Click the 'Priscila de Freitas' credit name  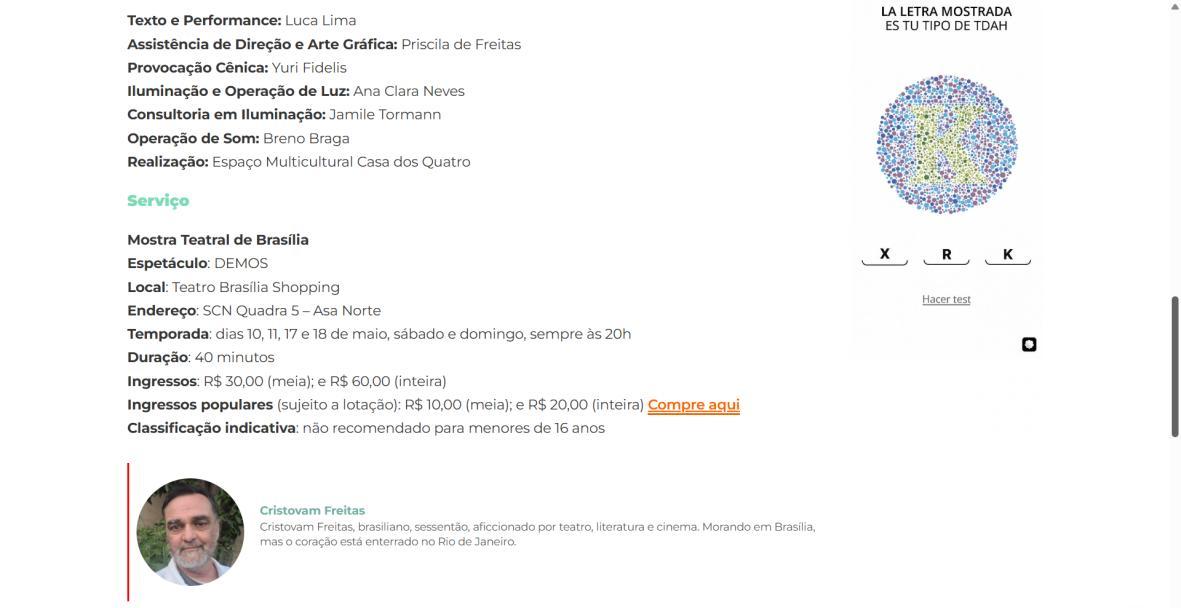461,44
